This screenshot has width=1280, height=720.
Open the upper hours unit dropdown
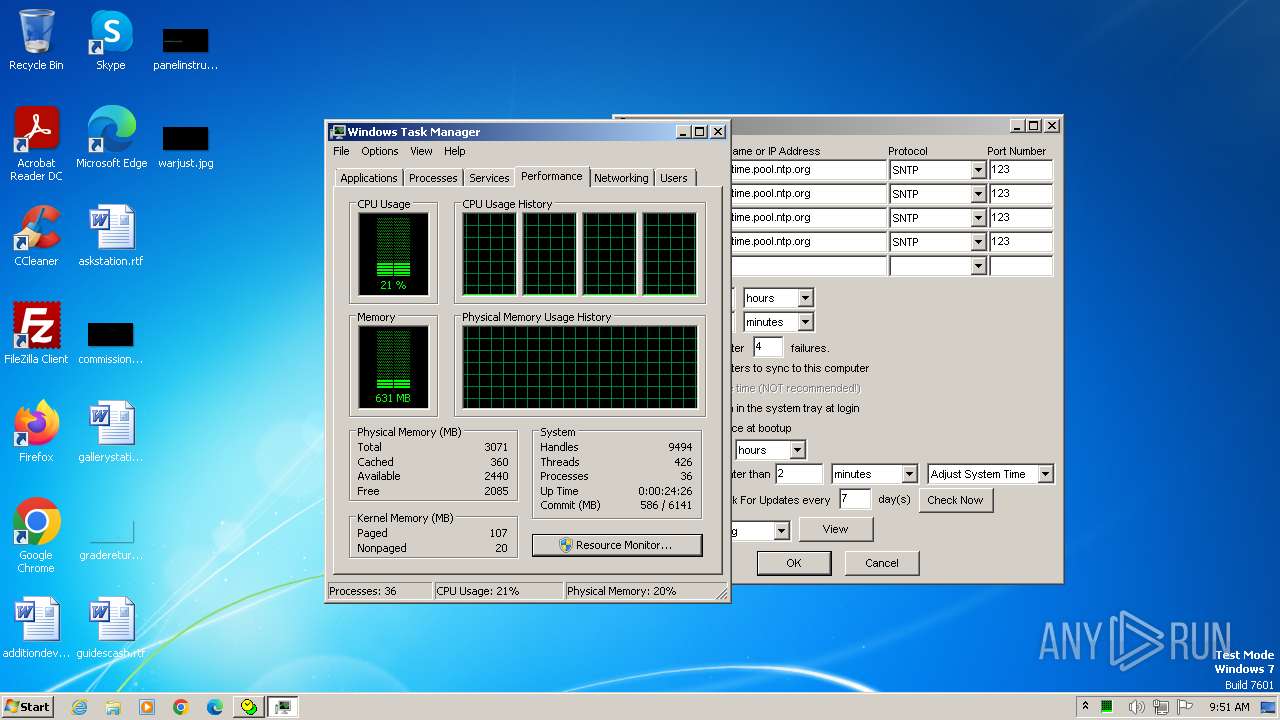pyautogui.click(x=805, y=298)
